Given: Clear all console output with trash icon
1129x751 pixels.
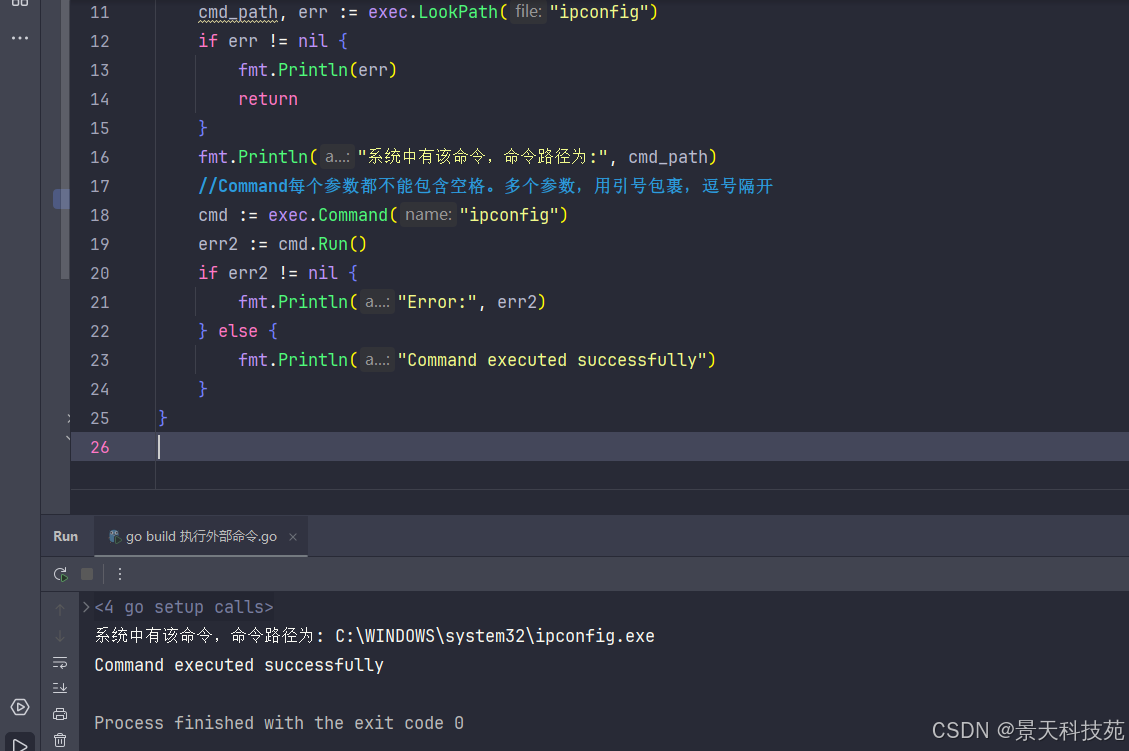Looking at the screenshot, I should pyautogui.click(x=60, y=739).
